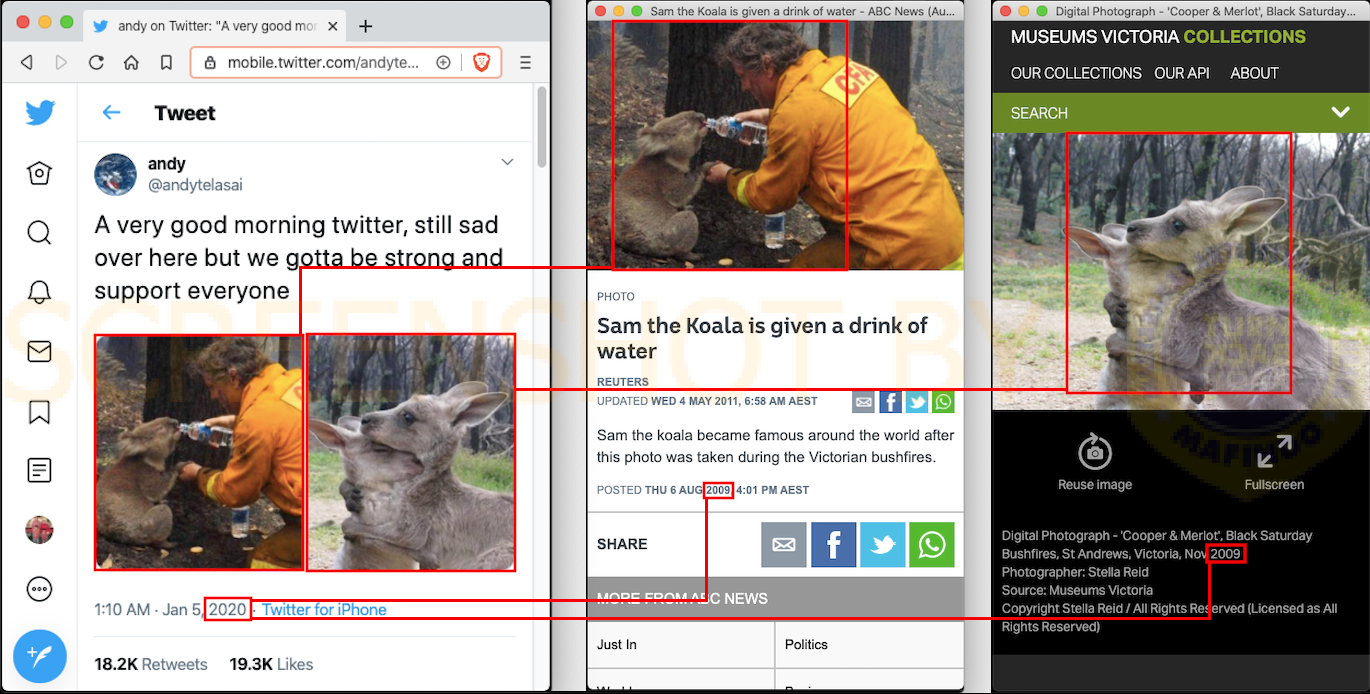Open OUR COLLECTIONS menu item

click(x=1076, y=73)
